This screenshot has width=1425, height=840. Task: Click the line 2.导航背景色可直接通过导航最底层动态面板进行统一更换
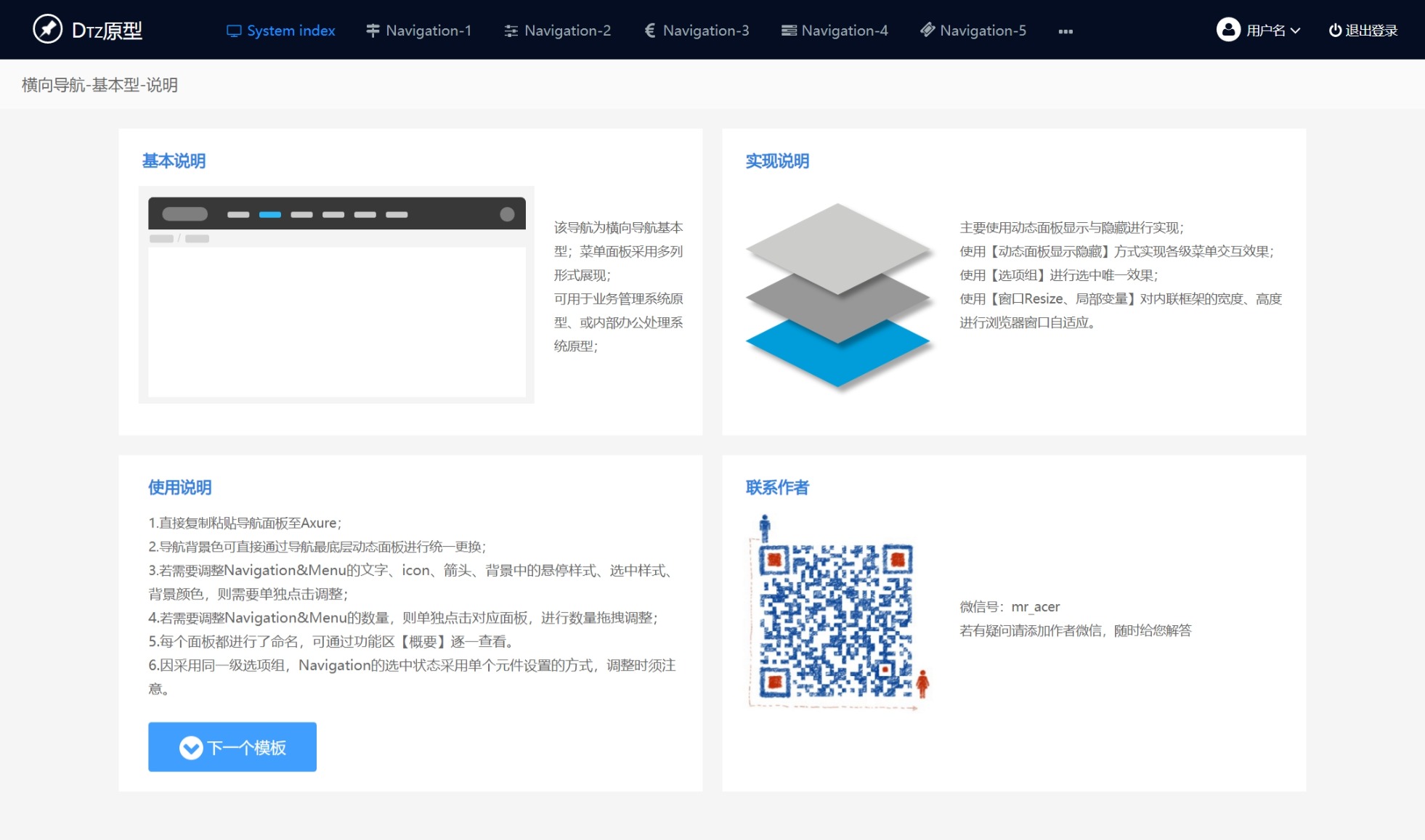pos(317,547)
